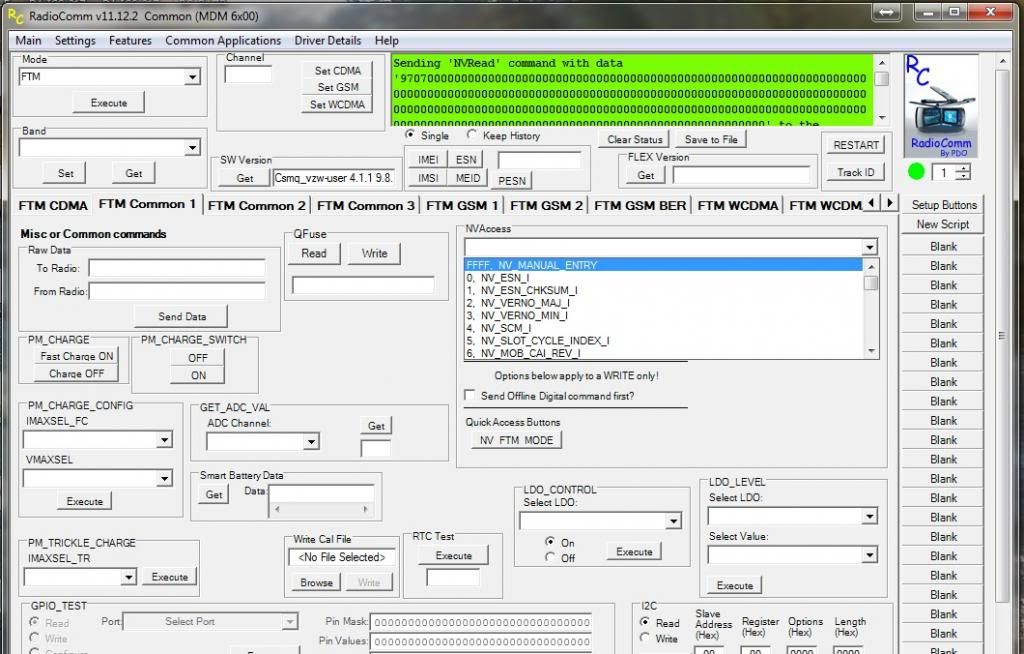Click the Fast Charge ON button

click(x=76, y=356)
